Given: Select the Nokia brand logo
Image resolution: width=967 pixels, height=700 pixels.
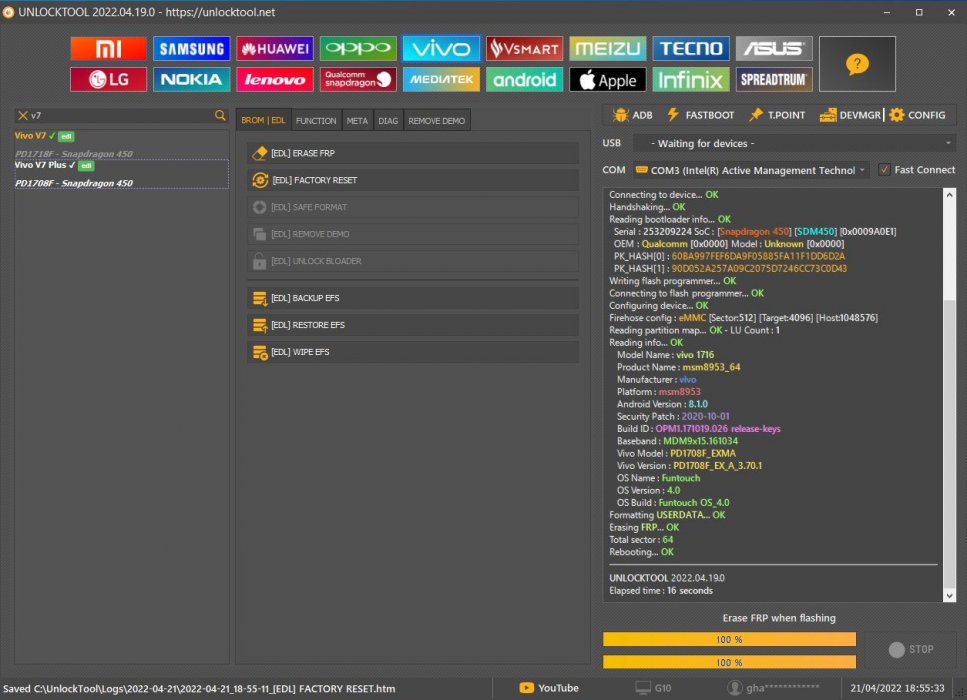Looking at the screenshot, I should click(191, 80).
